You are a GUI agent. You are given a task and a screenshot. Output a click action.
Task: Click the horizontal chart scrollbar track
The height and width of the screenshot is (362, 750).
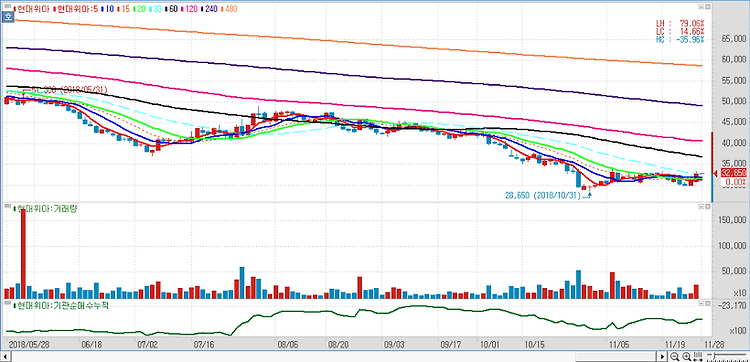335,357
